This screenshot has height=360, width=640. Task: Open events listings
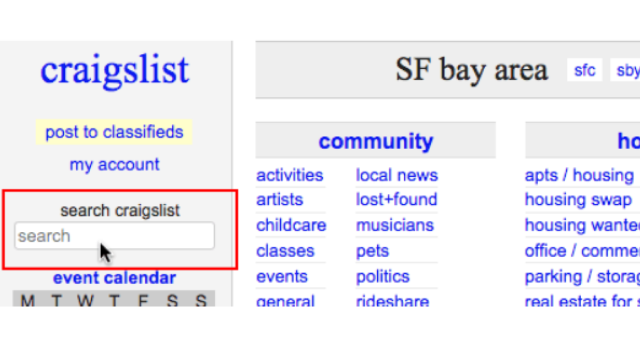pyautogui.click(x=282, y=277)
